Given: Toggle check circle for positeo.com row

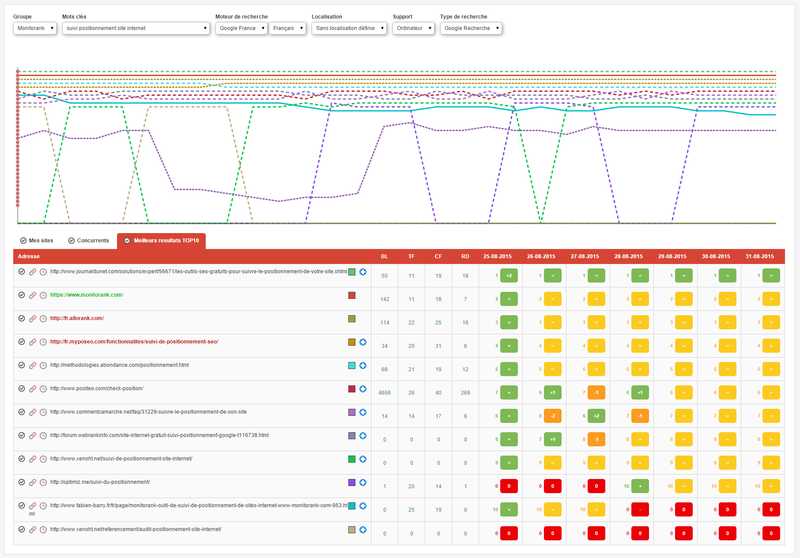Looking at the screenshot, I should (x=21, y=389).
